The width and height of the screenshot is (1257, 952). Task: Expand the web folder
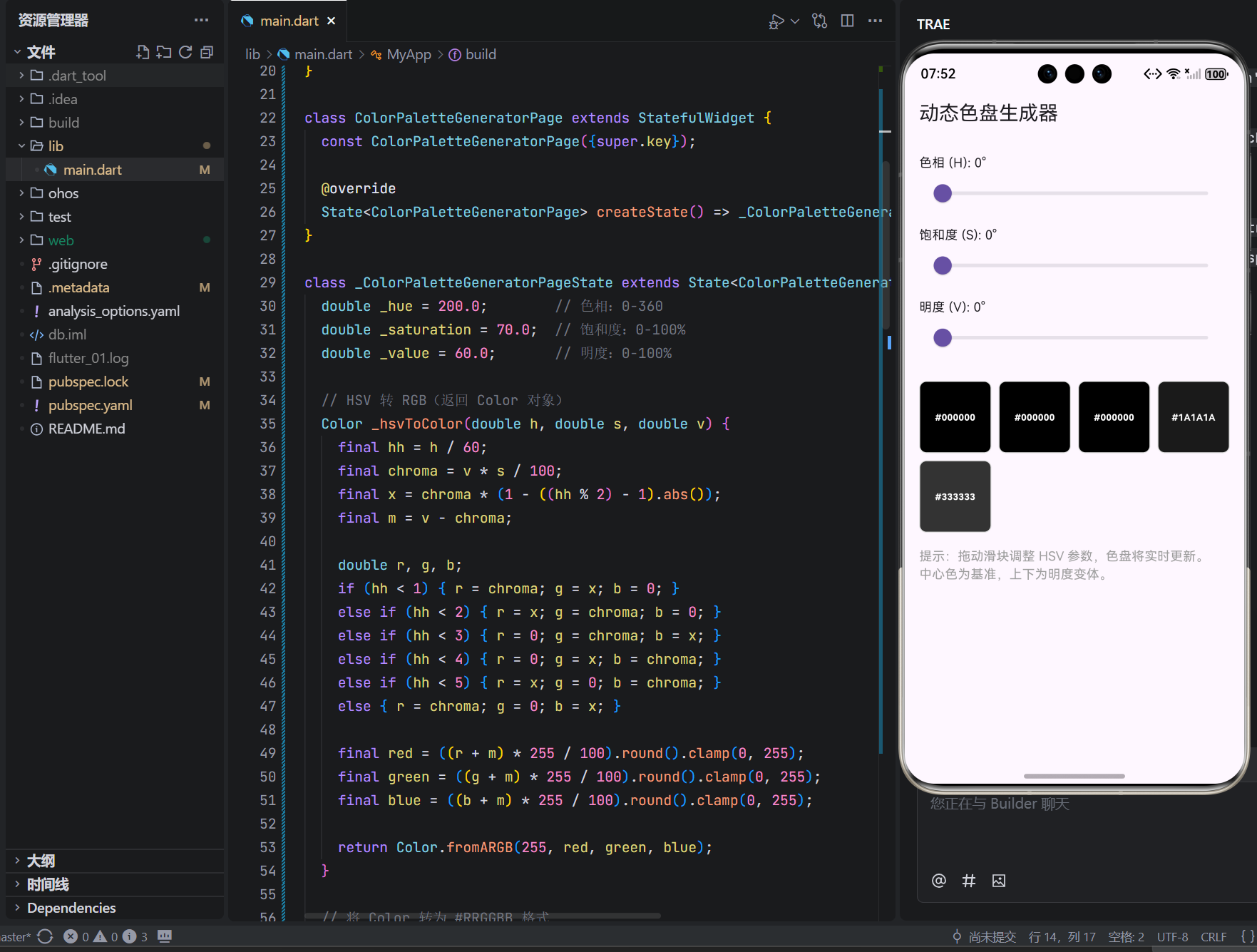point(114,240)
